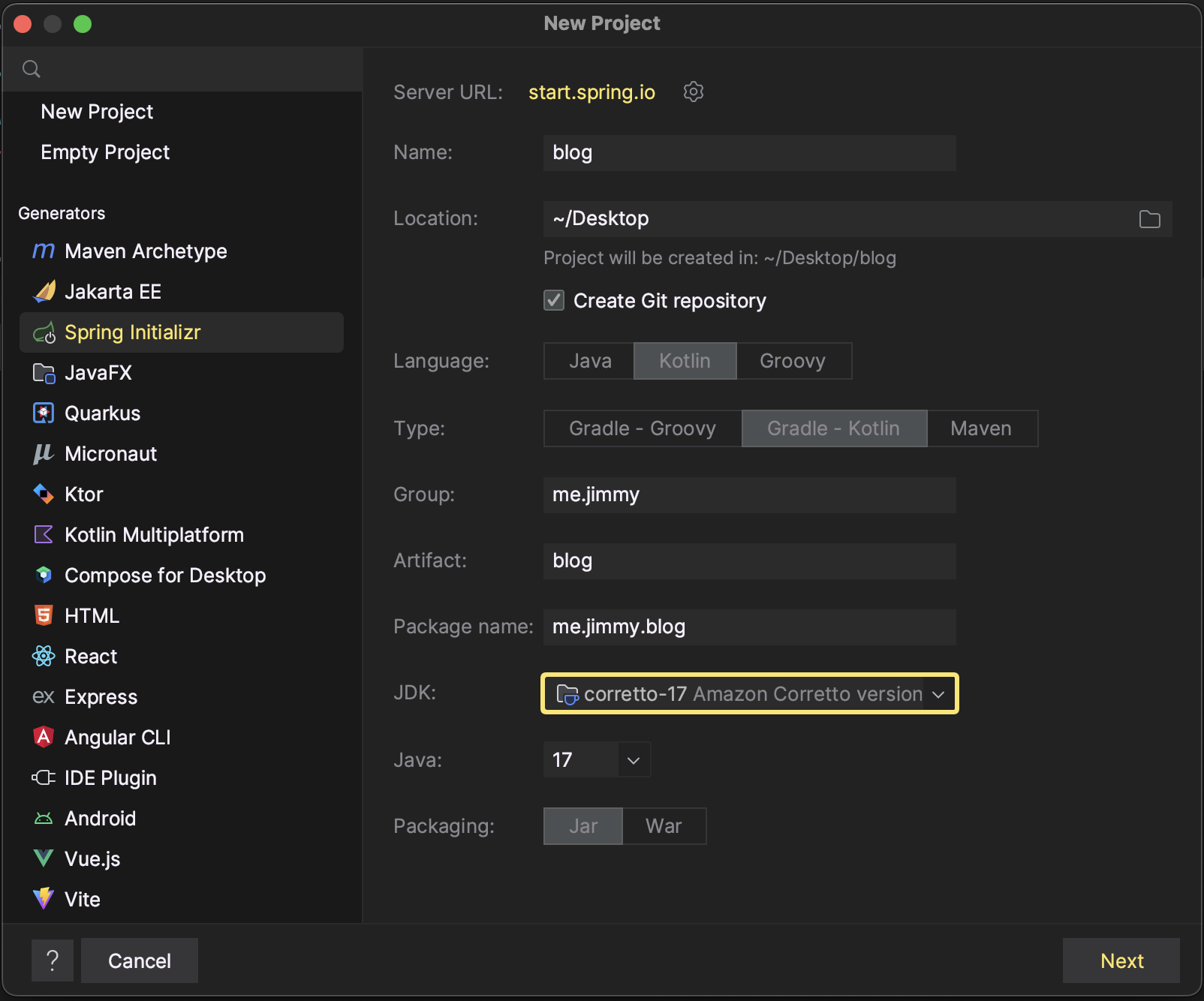1204x1001 pixels.
Task: Select the React generator
Action: pos(182,657)
